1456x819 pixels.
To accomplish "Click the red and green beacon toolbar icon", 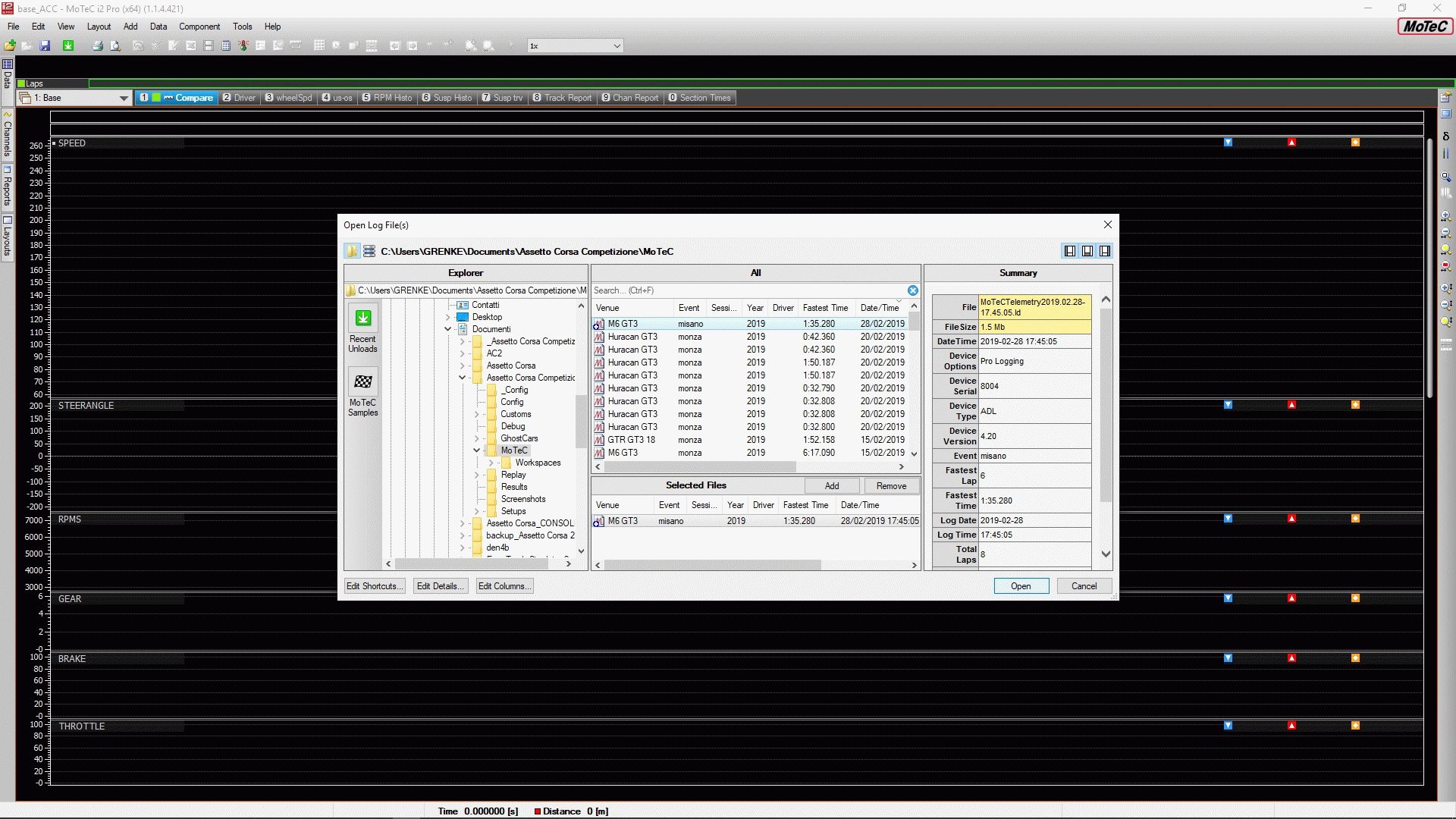I will pos(243,46).
